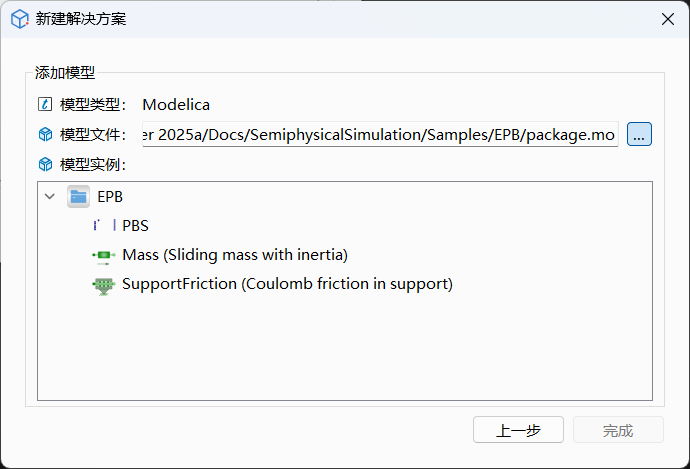This screenshot has width=690, height=469.
Task: Click the SupportFriction component icon
Action: (104, 284)
